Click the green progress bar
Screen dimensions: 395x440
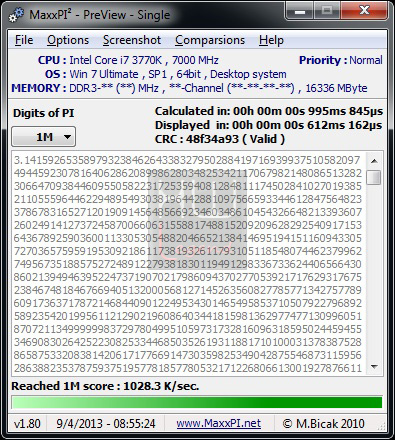(x=197, y=402)
